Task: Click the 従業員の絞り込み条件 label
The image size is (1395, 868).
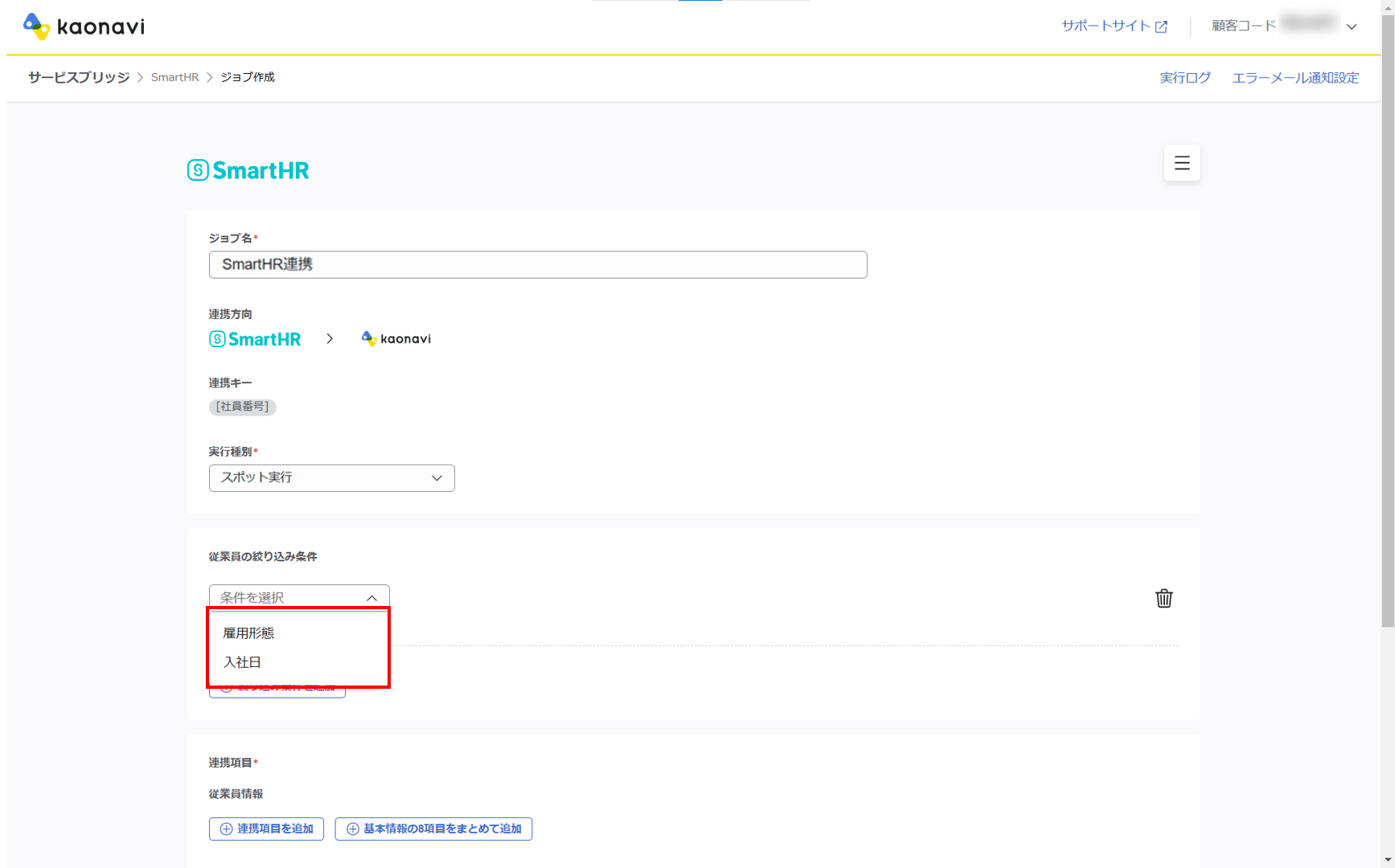Action: point(263,556)
